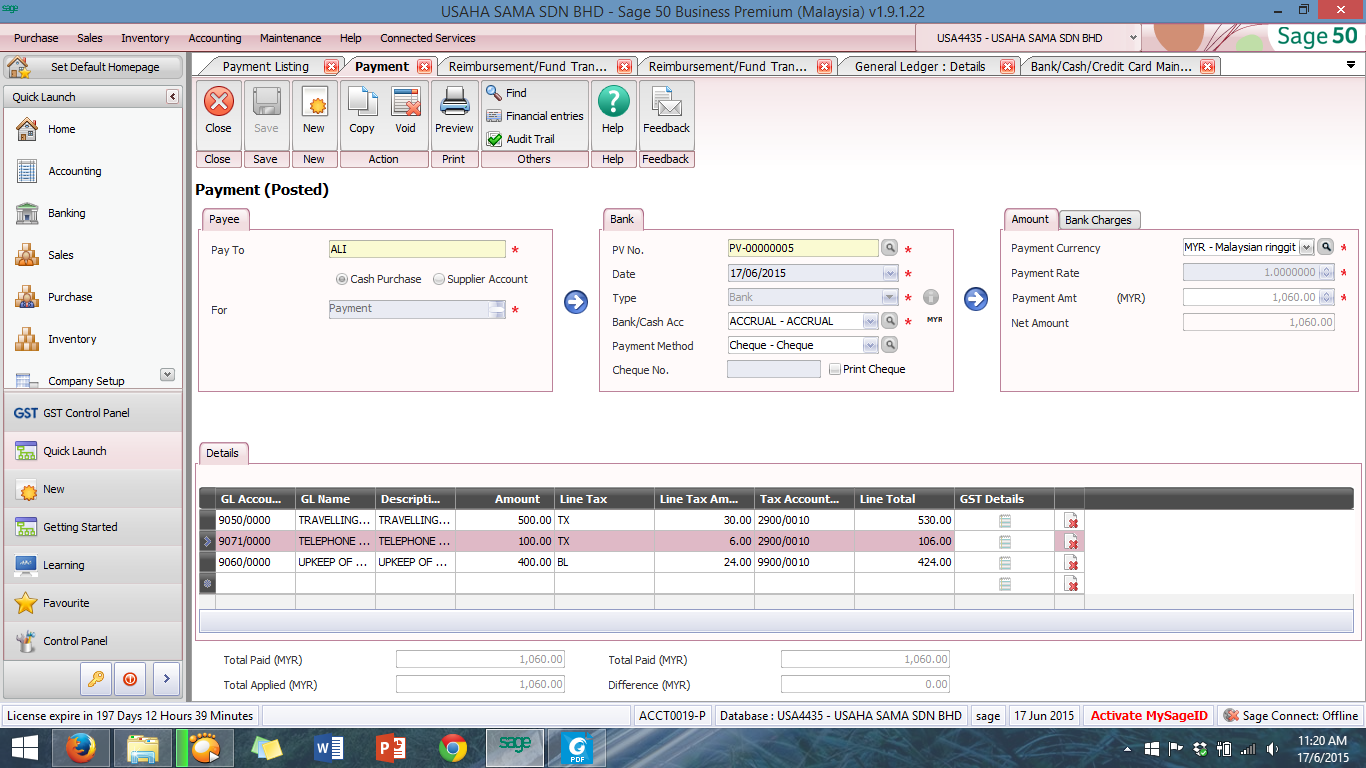Switch to General Ledger : Details tab
The height and width of the screenshot is (768, 1366).
[920, 66]
